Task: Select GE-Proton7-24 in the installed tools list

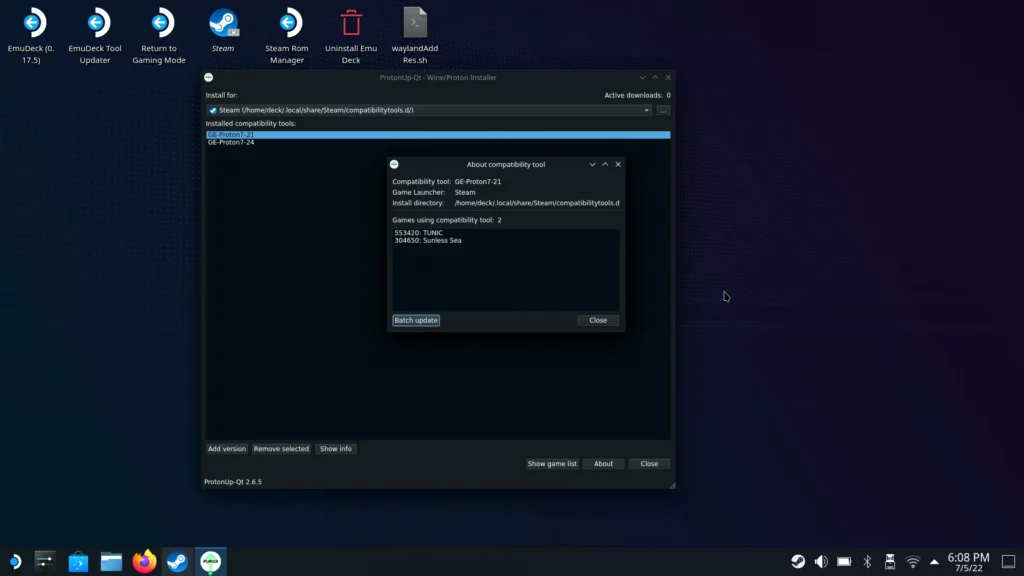Action: pyautogui.click(x=438, y=142)
